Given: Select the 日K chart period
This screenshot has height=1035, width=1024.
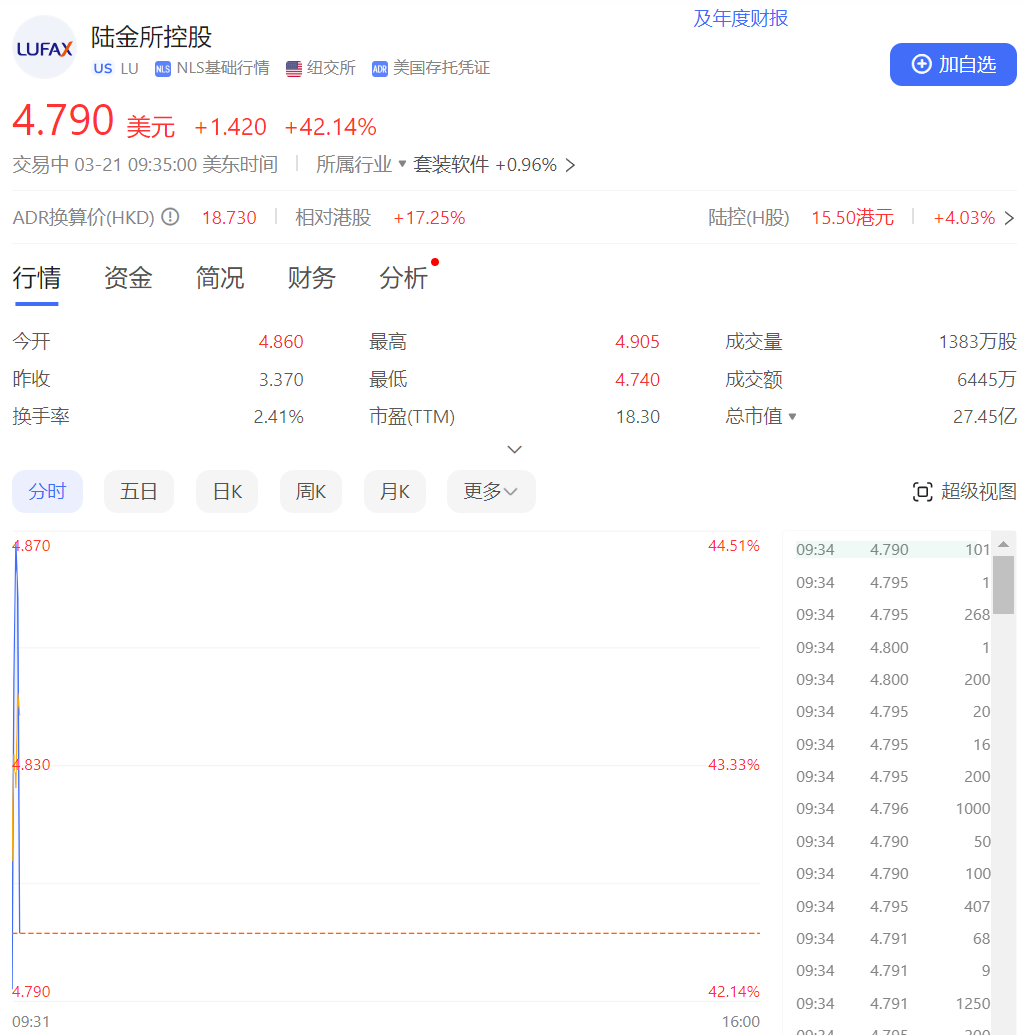Looking at the screenshot, I should (x=227, y=491).
